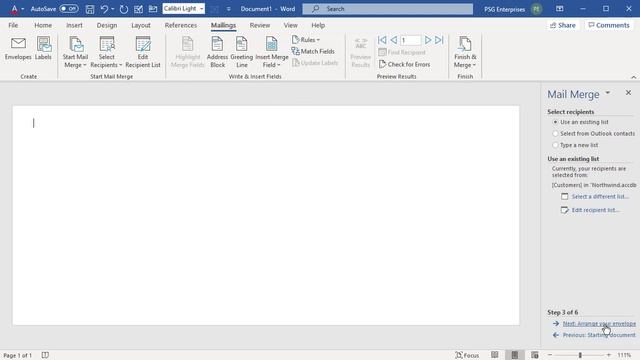640x360 pixels.
Task: Switch to the Review tab
Action: [260, 25]
